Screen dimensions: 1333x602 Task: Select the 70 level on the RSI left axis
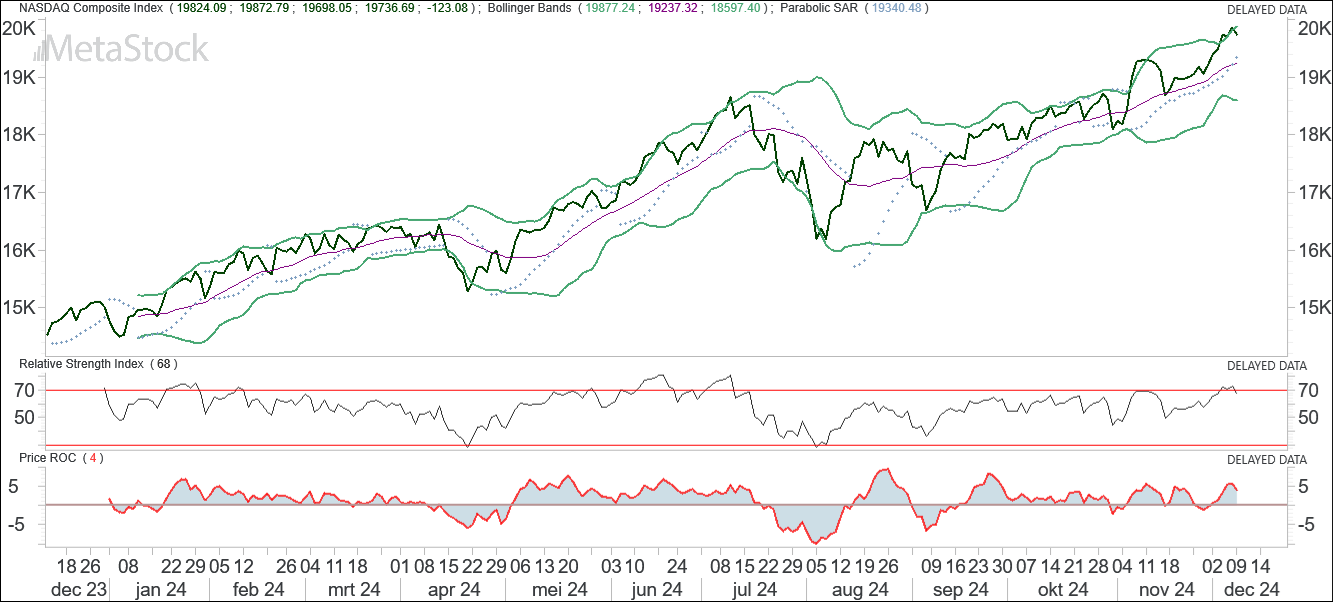tap(25, 390)
